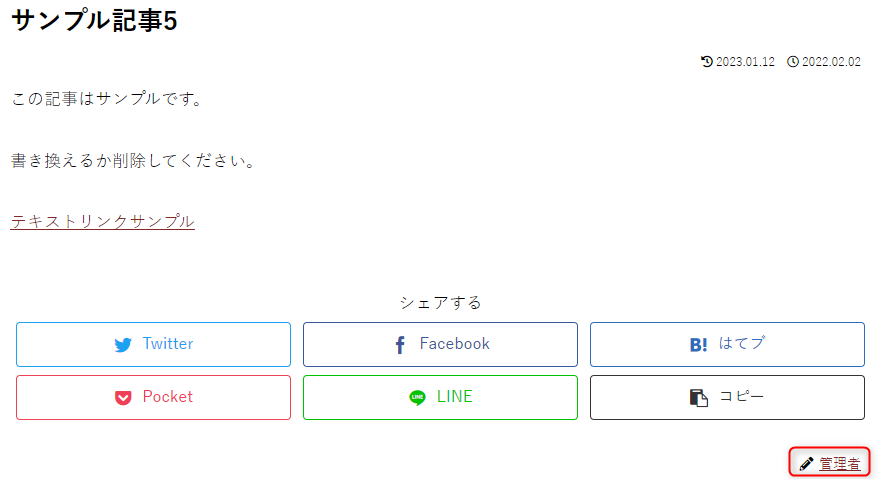The width and height of the screenshot is (878, 479).
Task: Click the red Pocket logo icon
Action: pos(123,398)
